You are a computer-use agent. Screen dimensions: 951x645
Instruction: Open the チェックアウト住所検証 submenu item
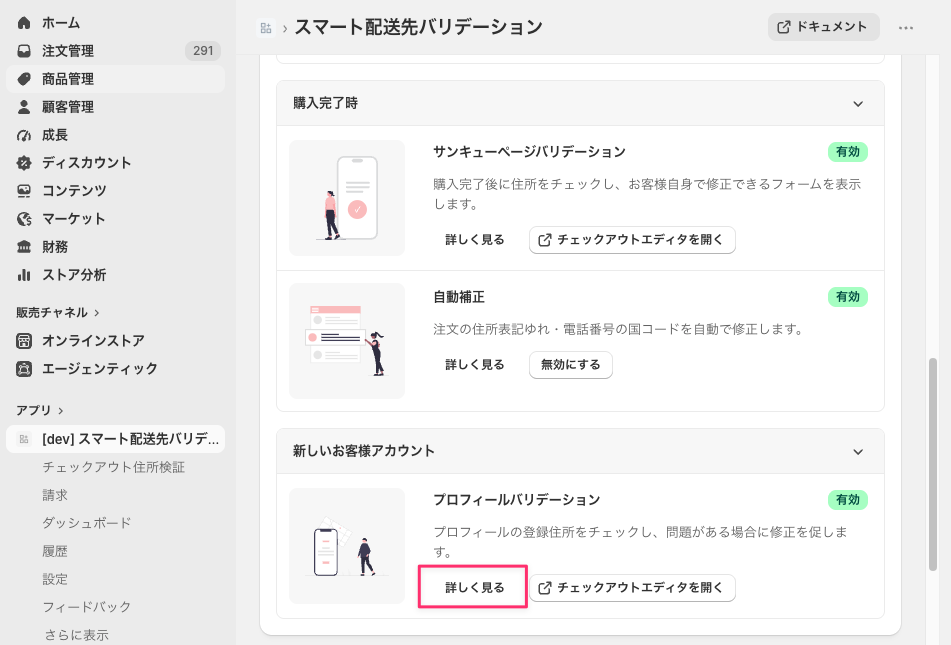(113, 467)
